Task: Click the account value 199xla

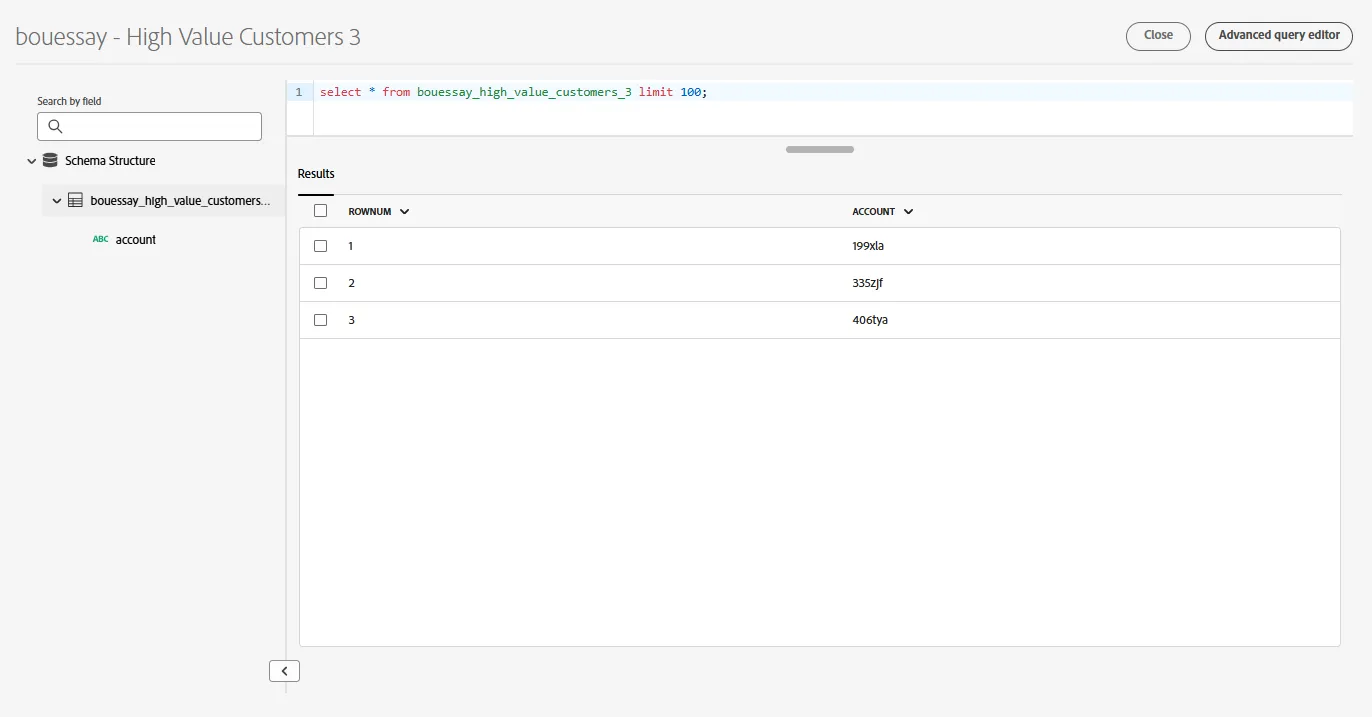Action: [868, 246]
